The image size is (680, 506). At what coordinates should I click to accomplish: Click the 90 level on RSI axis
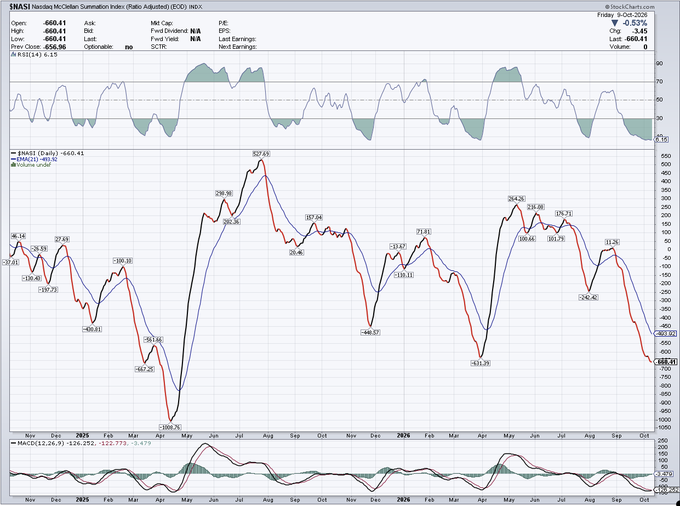(x=659, y=63)
